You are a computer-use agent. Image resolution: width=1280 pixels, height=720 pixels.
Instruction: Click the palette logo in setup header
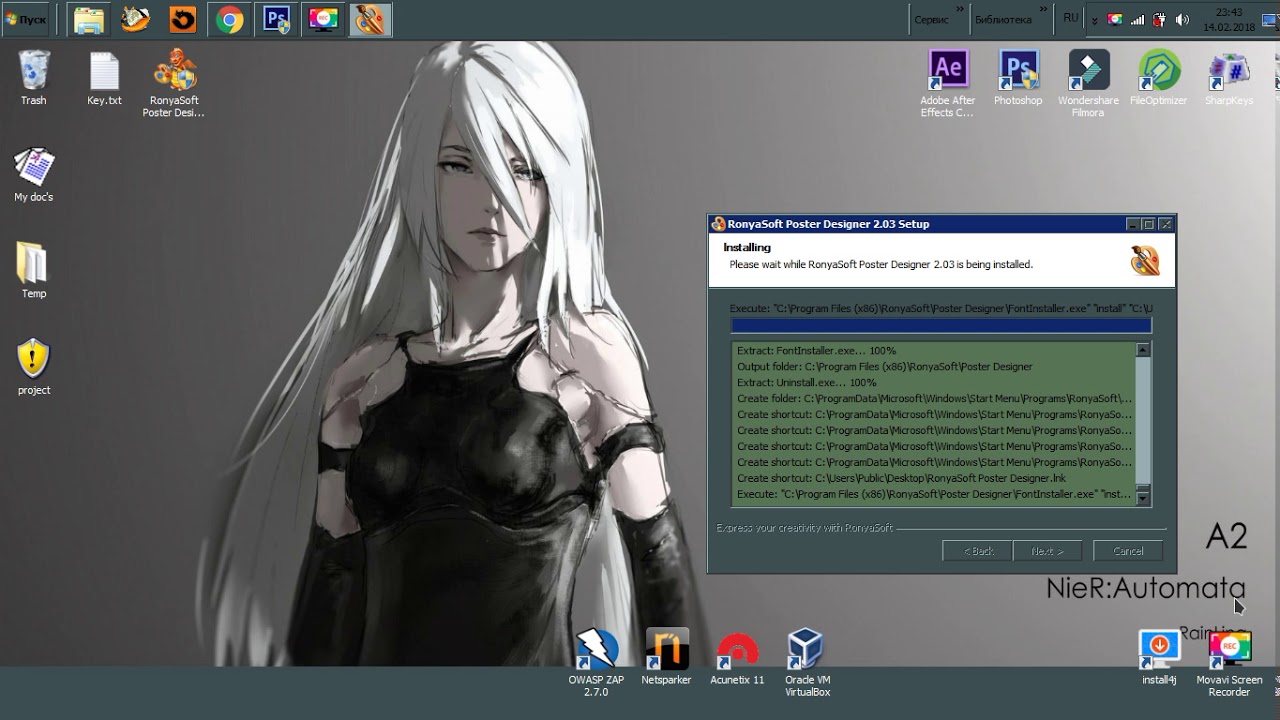(1145, 260)
